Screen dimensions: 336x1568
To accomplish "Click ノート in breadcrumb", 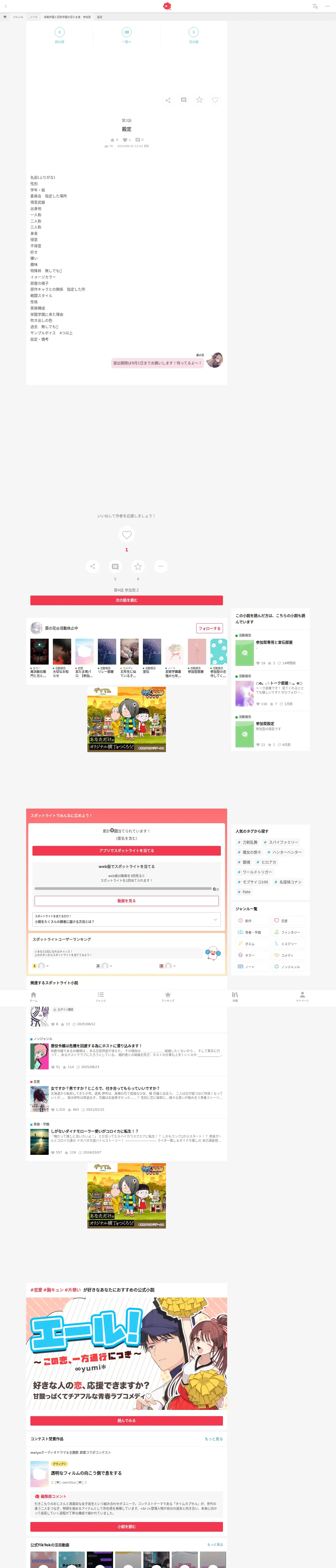I will pos(33,17).
